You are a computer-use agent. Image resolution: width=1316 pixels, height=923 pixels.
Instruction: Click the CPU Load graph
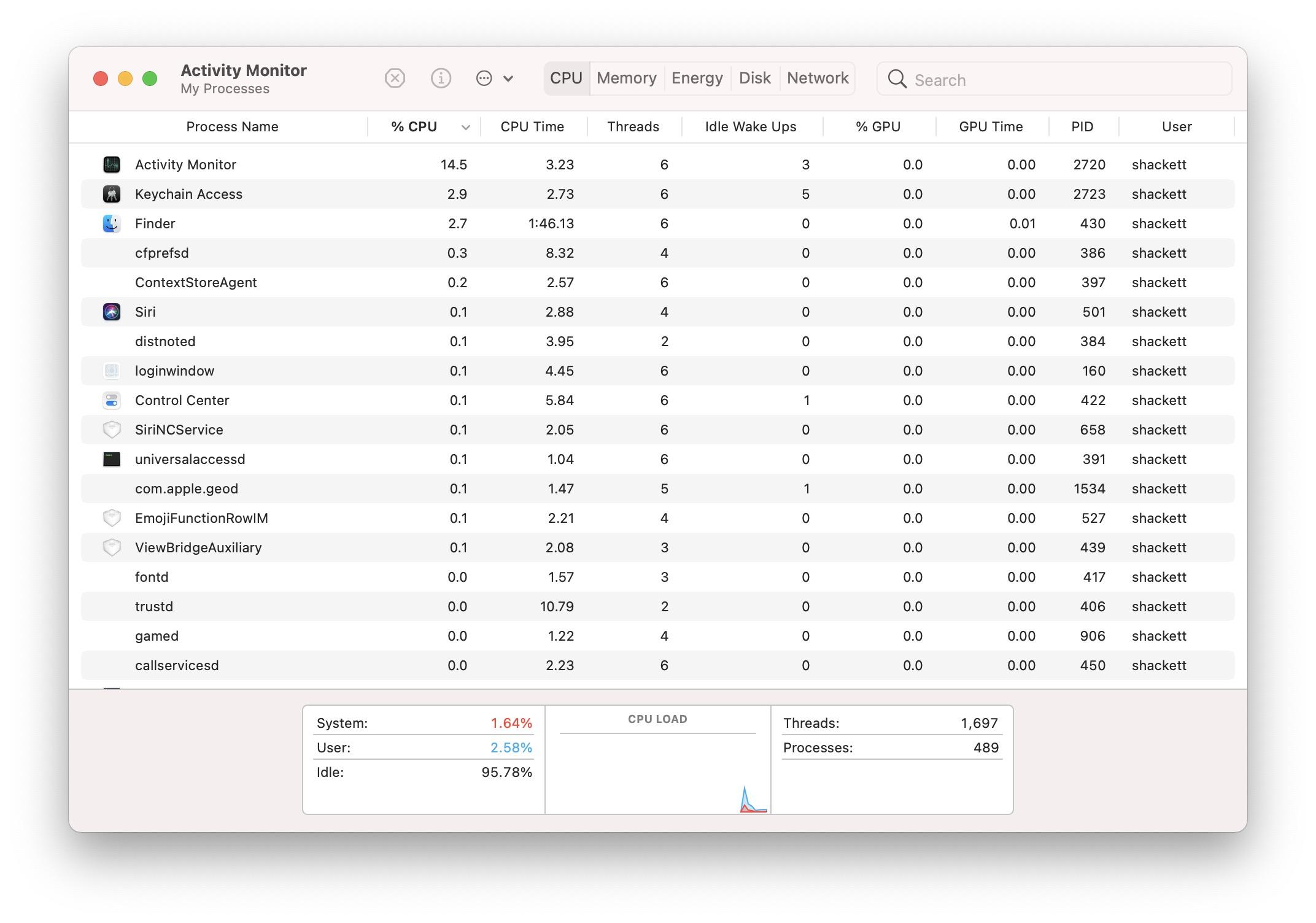click(657, 773)
